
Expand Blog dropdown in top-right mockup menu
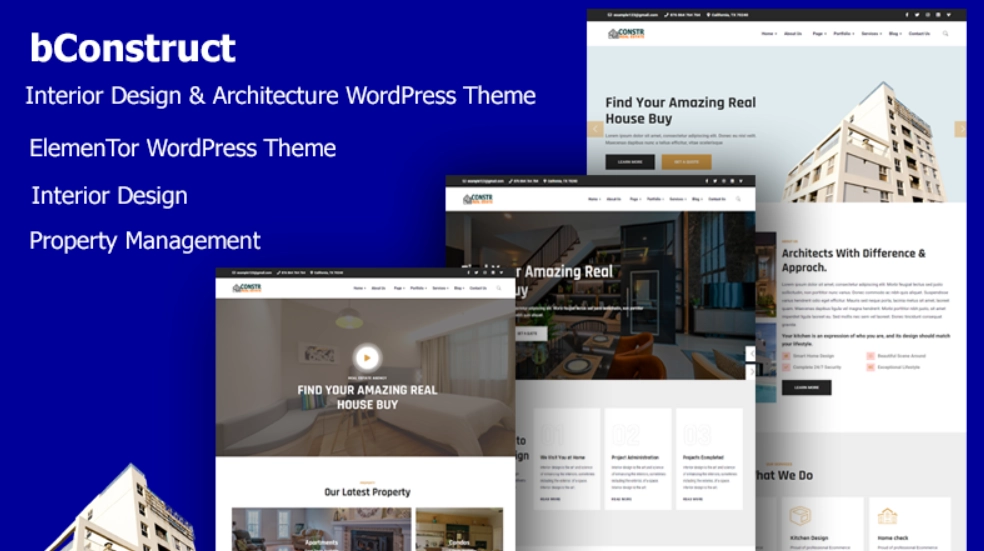tap(895, 34)
